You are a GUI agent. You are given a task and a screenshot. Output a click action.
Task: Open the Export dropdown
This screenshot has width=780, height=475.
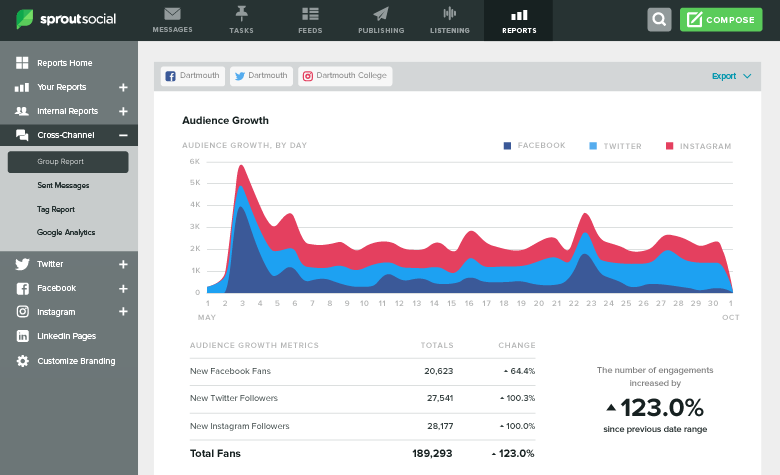point(730,76)
